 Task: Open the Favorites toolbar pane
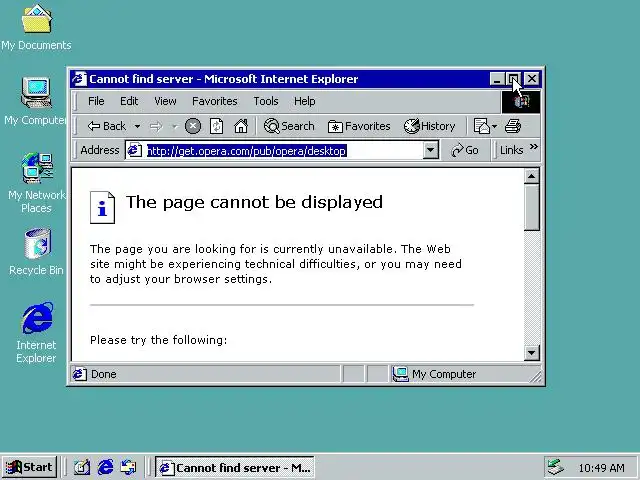tap(359, 126)
